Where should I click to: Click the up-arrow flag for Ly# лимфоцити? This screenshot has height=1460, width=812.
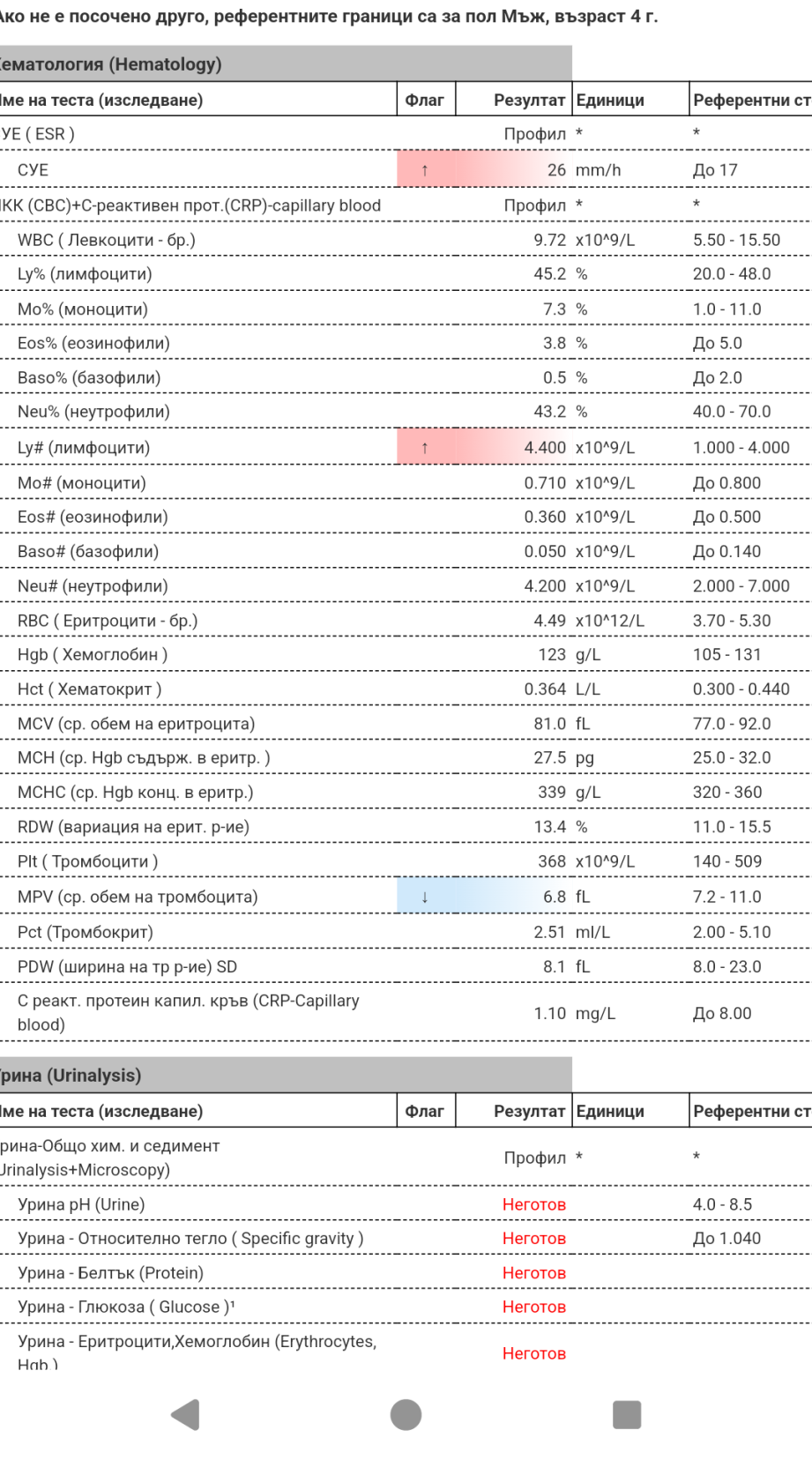click(425, 448)
